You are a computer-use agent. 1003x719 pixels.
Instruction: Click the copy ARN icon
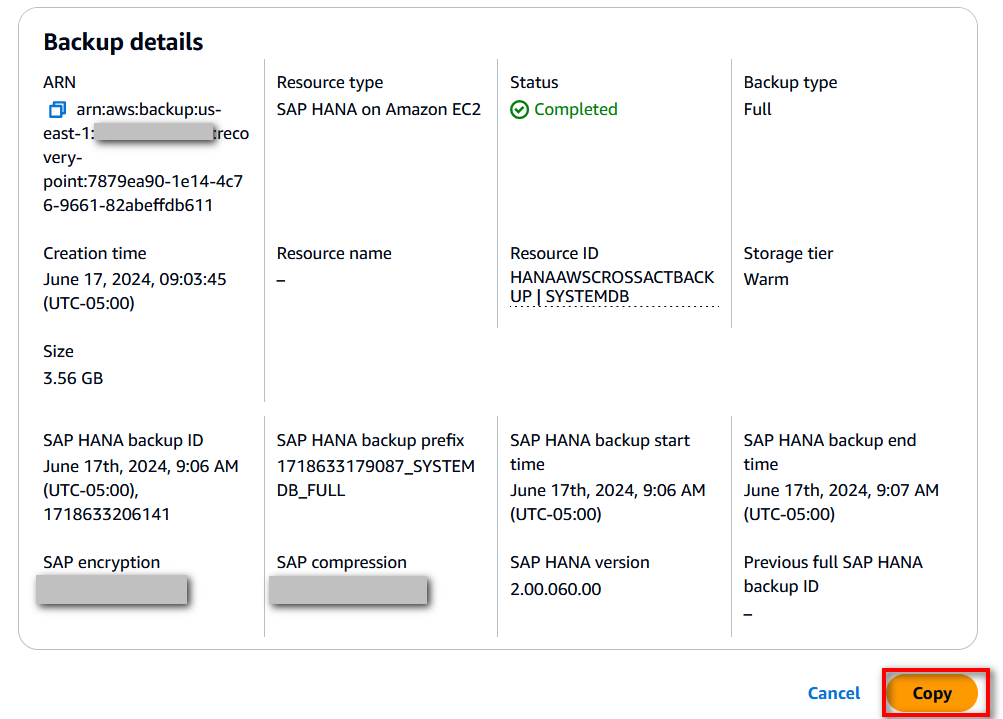click(x=57, y=110)
